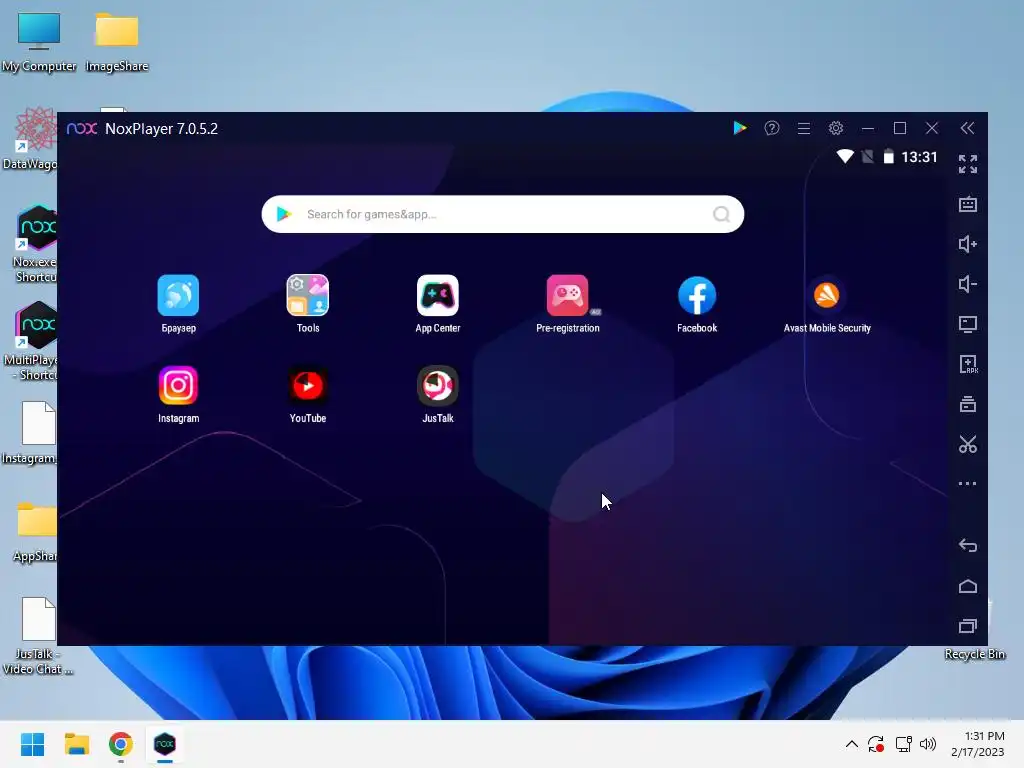The height and width of the screenshot is (768, 1024).
Task: Select the AppShare desktop folder
Action: (34, 530)
